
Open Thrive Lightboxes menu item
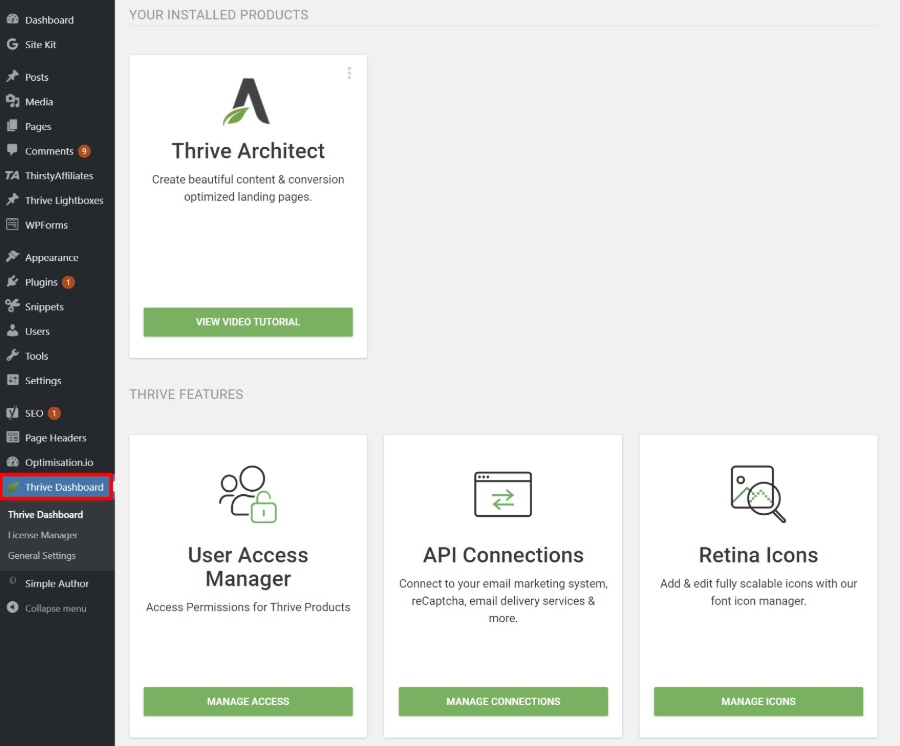click(x=64, y=201)
